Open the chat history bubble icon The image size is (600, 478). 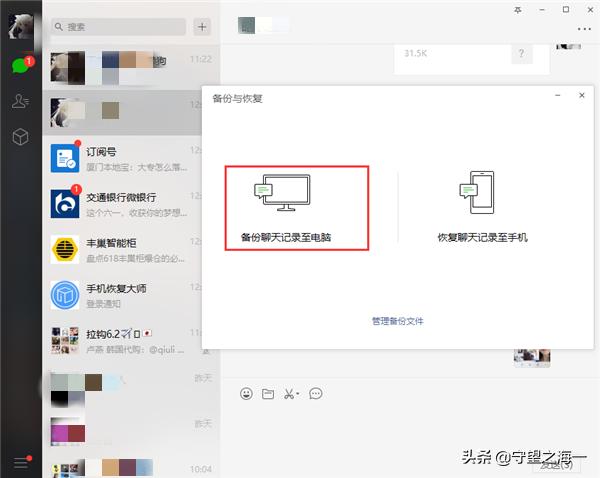click(316, 393)
